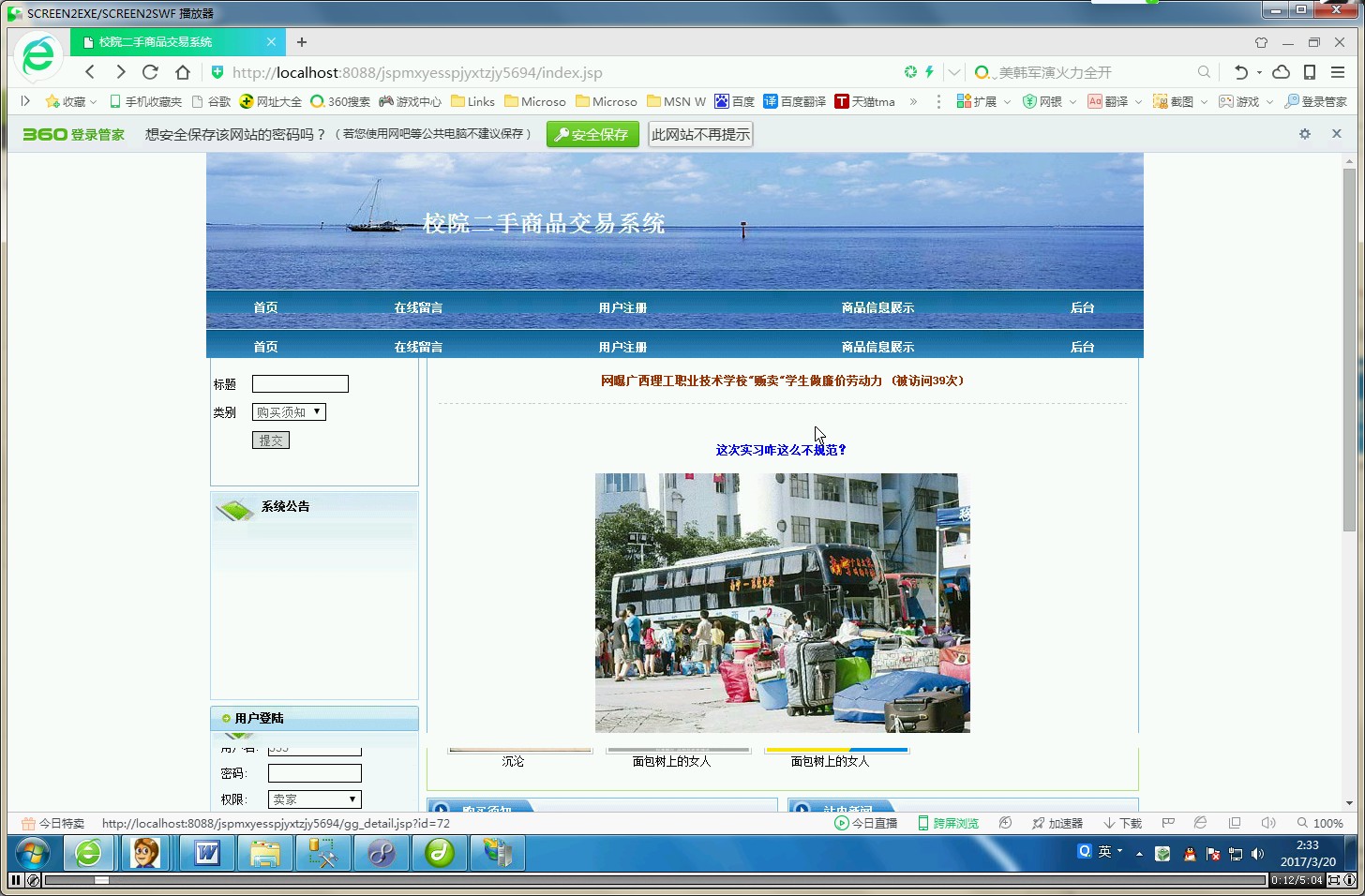The image size is (1365, 896).
Task: Open 后台 in the top navigation row
Action: (x=1083, y=307)
